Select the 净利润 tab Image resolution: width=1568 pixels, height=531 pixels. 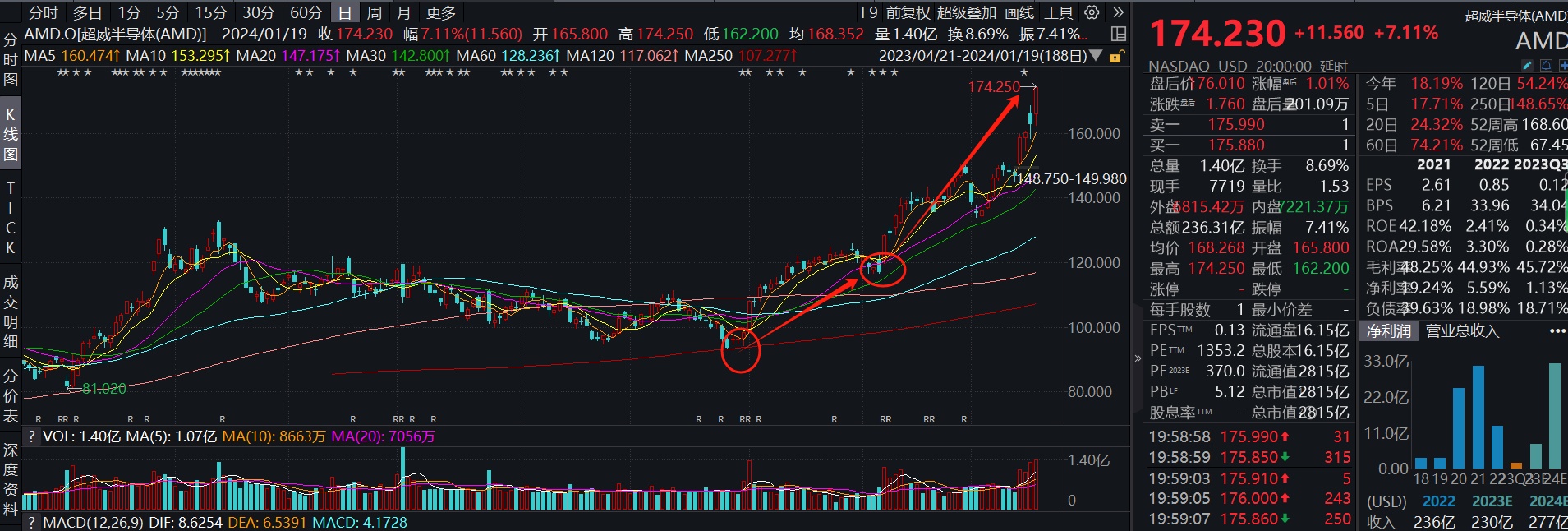[x=1389, y=331]
